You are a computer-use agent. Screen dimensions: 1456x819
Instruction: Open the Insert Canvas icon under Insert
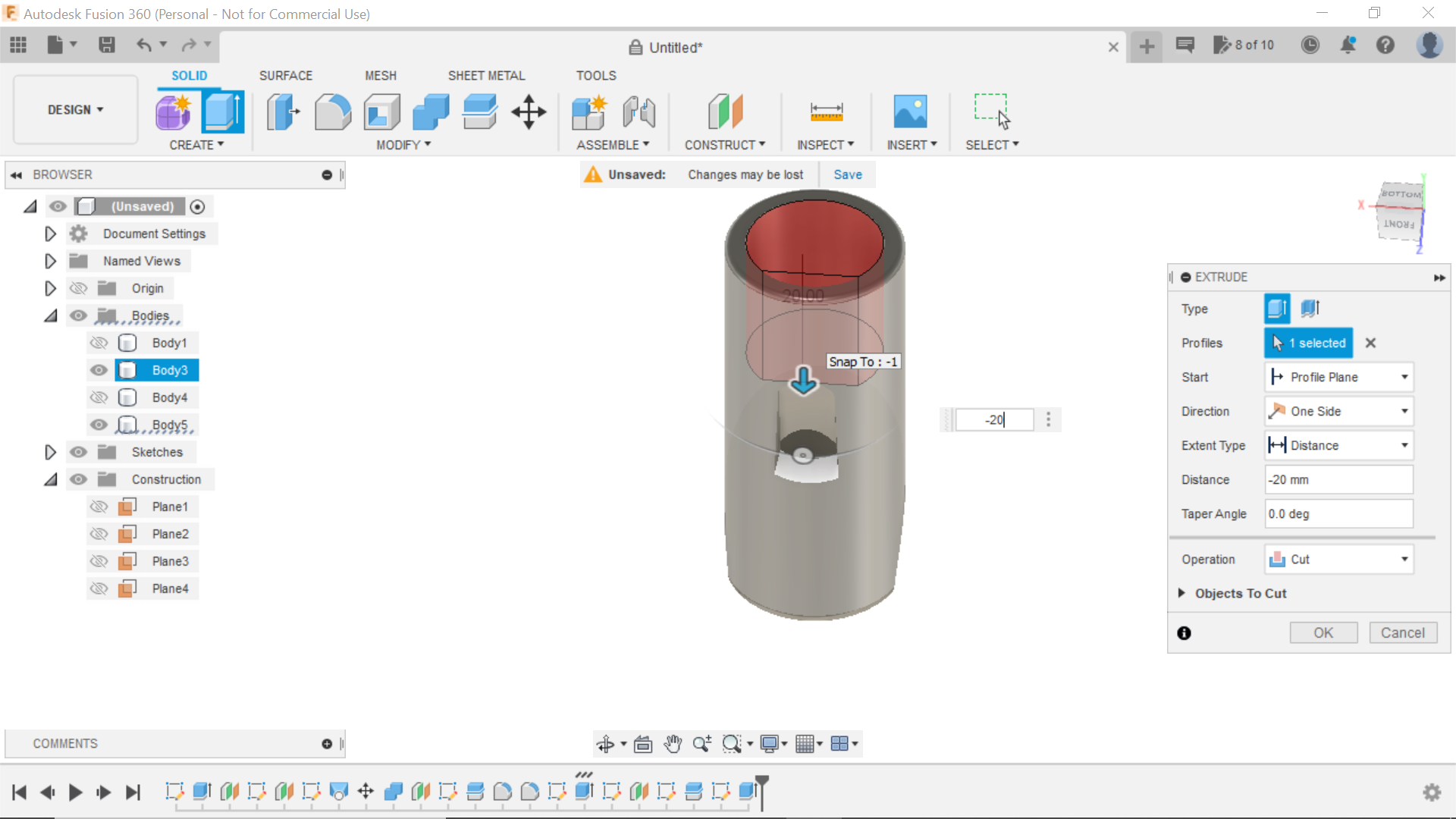pos(911,111)
